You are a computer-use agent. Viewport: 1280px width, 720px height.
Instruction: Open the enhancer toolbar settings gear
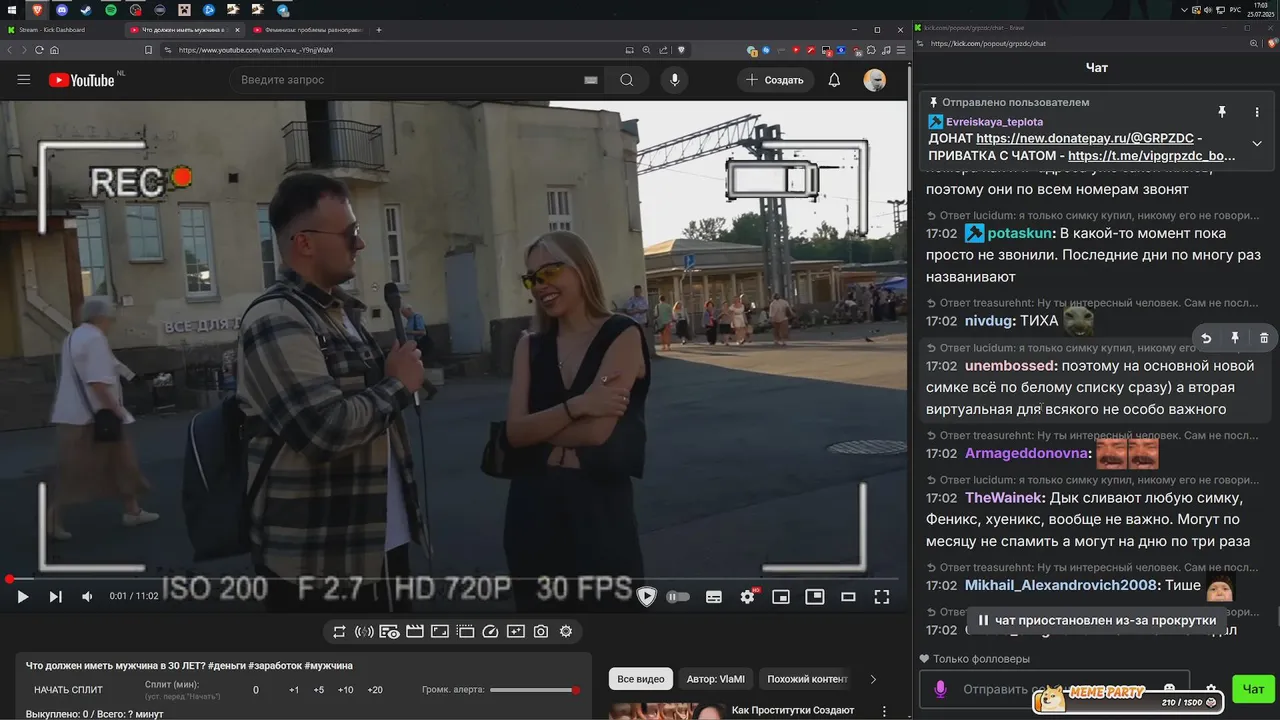coord(566,632)
